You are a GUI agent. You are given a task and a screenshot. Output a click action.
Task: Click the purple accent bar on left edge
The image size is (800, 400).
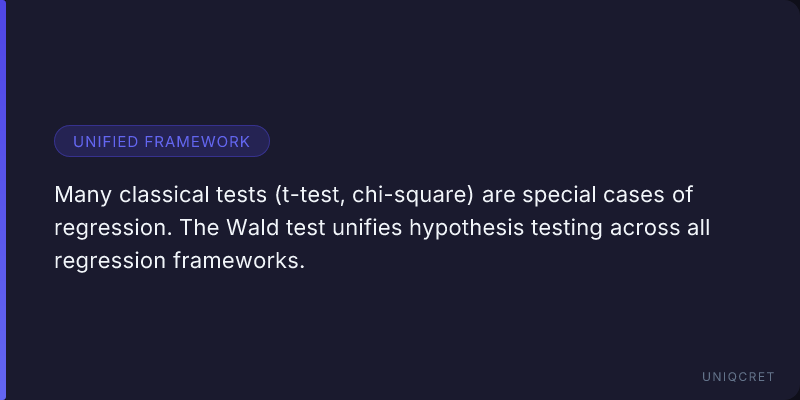tap(3, 200)
